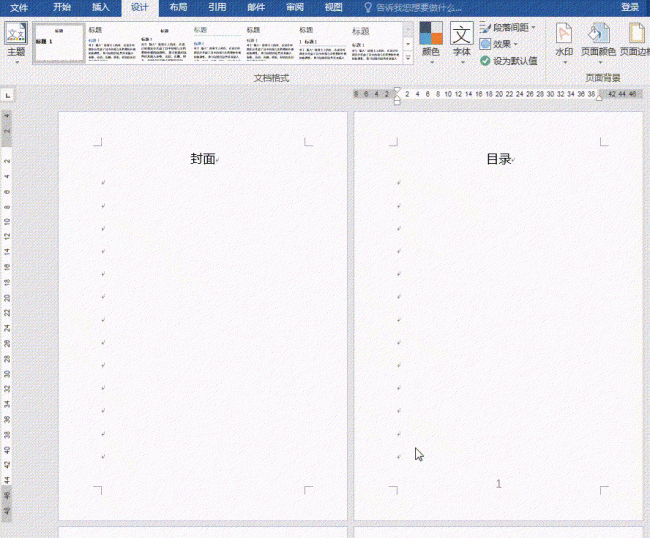Click the right indent marker on ruler
This screenshot has height=538, width=650.
(599, 98)
